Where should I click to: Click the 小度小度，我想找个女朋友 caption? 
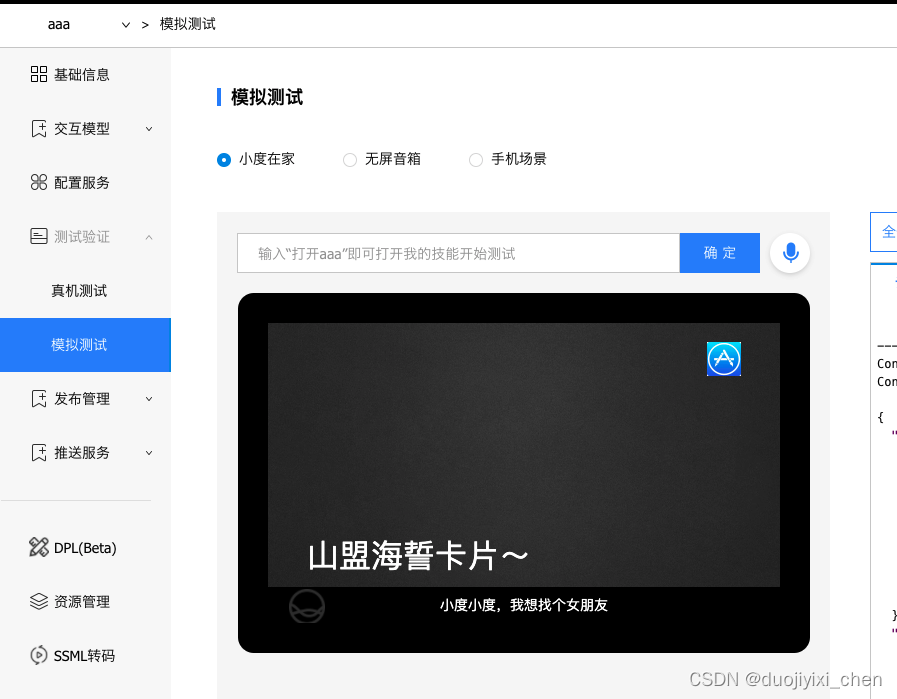[523, 605]
